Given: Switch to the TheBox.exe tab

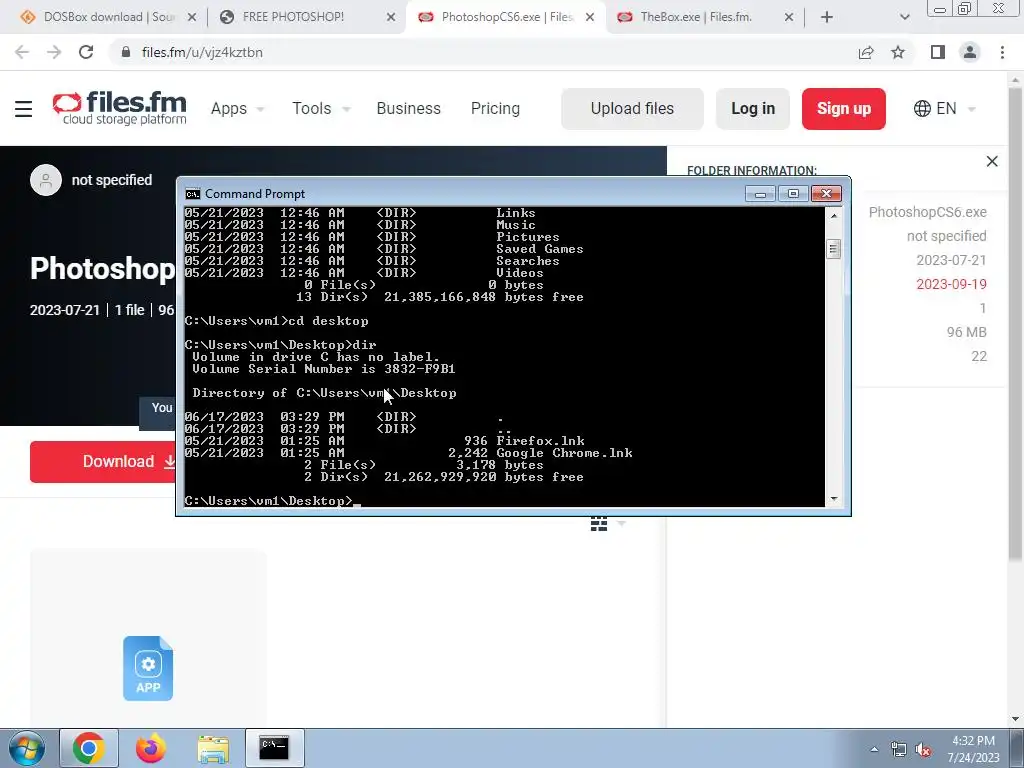Looking at the screenshot, I should point(696,17).
